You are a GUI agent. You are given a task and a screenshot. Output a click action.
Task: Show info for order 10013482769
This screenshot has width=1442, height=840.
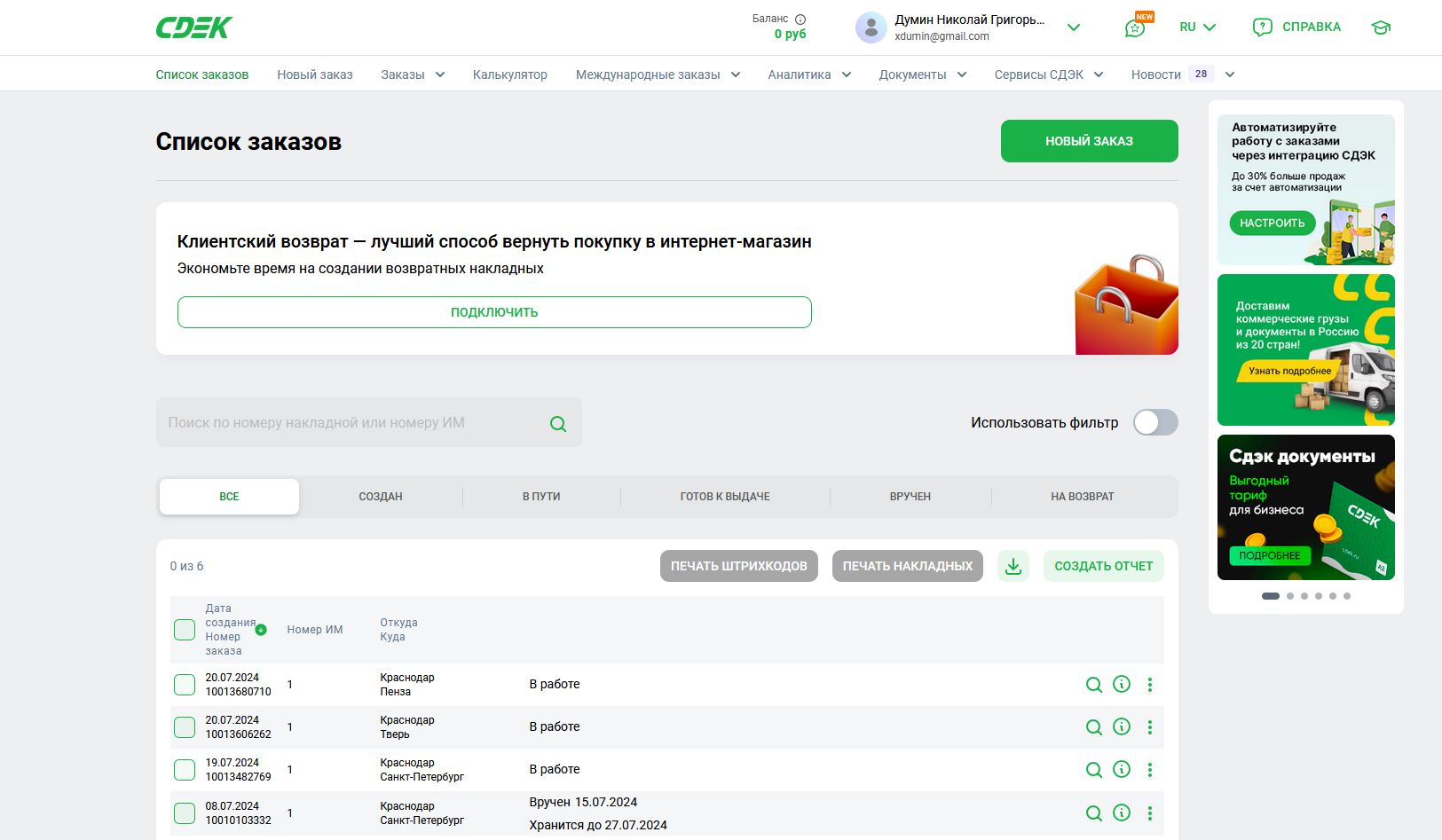click(1122, 769)
